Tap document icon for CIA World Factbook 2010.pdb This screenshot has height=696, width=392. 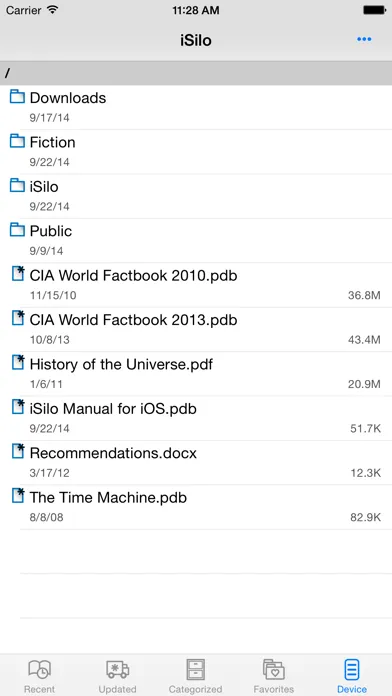(x=17, y=273)
